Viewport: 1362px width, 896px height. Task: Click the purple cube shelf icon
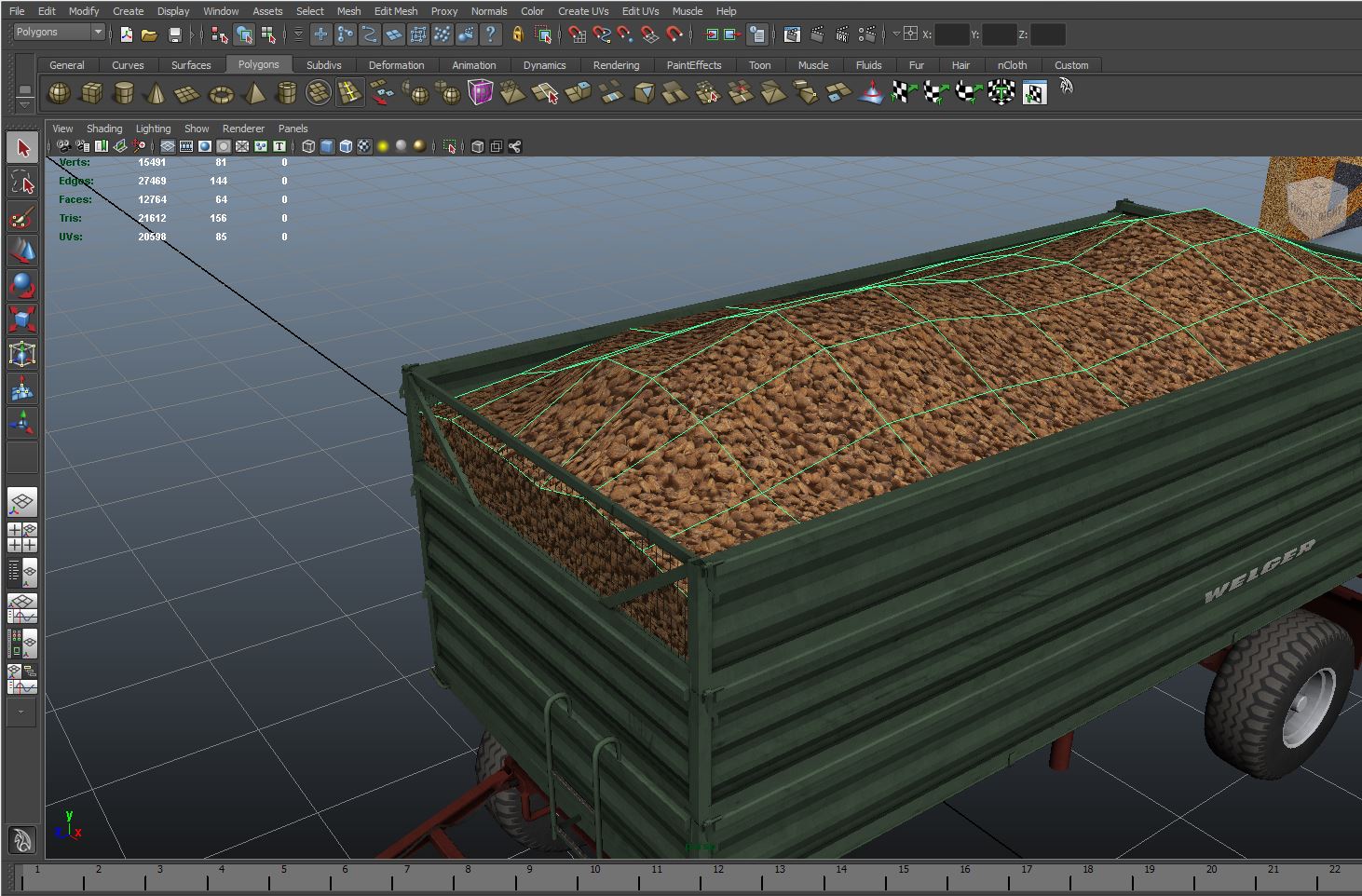480,93
